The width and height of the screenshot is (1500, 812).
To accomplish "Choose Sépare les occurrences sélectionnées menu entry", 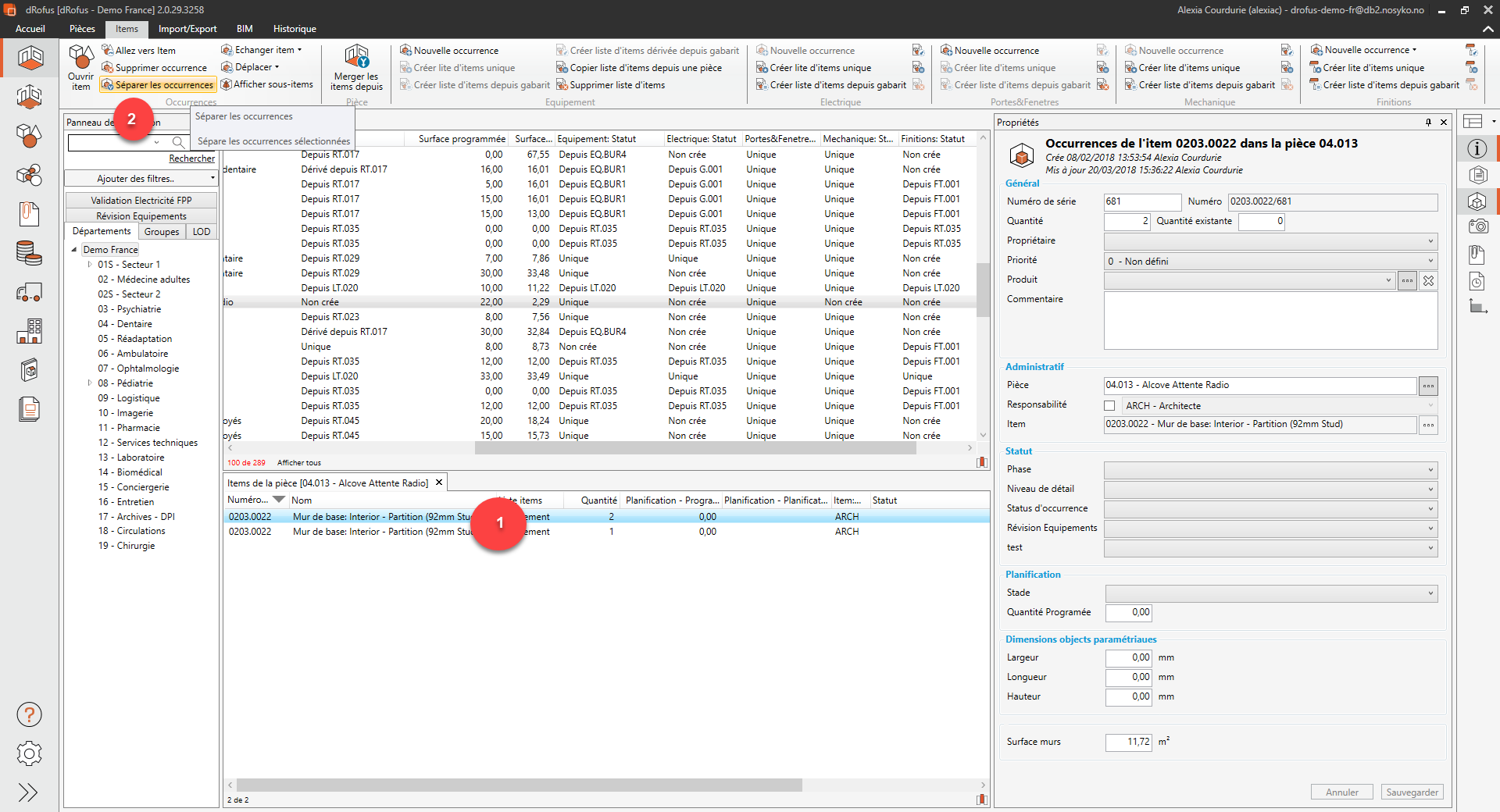I will coord(273,141).
